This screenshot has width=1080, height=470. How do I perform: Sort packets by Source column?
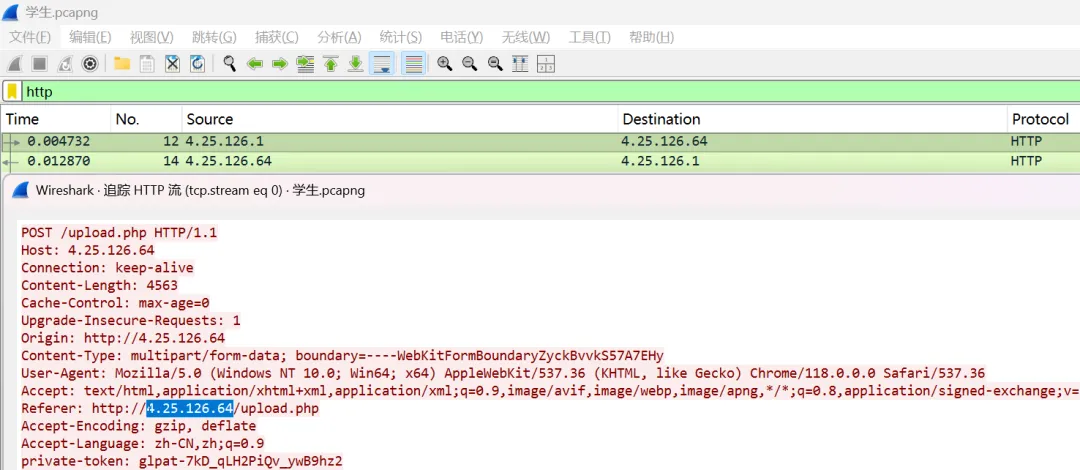pyautogui.click(x=400, y=119)
